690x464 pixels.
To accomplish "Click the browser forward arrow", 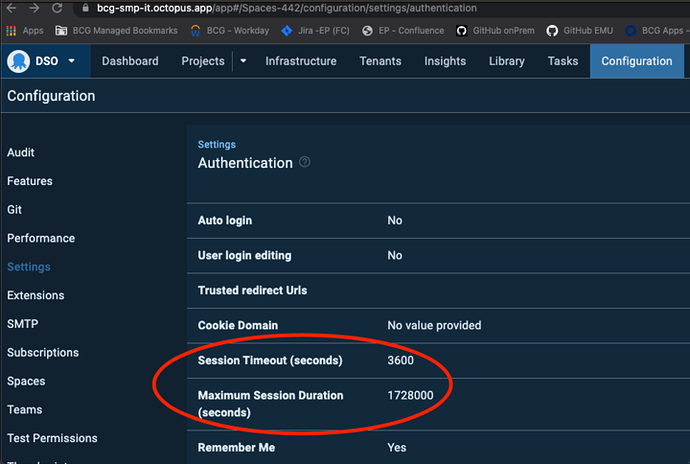I will tap(34, 7).
